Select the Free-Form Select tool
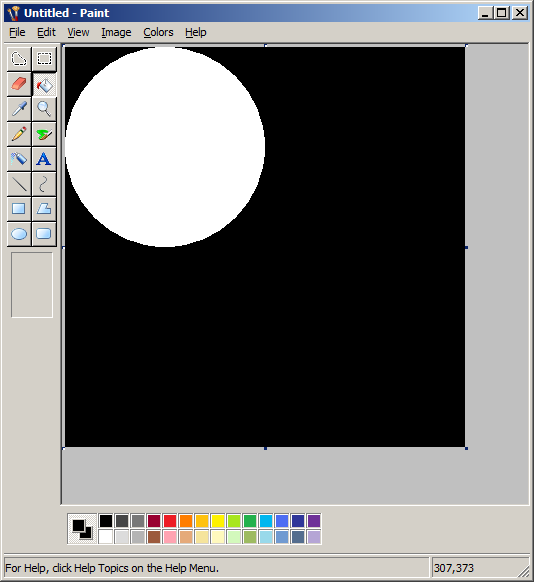 pos(19,59)
